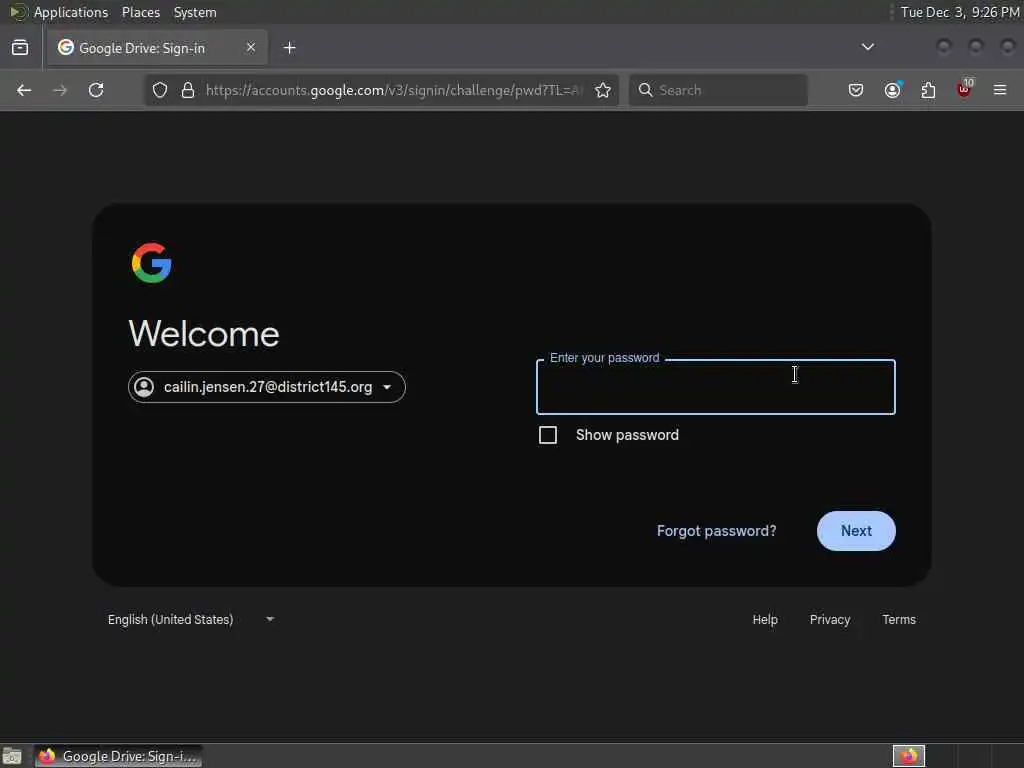This screenshot has width=1024, height=768.
Task: Click the address bar URL
Action: pyautogui.click(x=393, y=90)
